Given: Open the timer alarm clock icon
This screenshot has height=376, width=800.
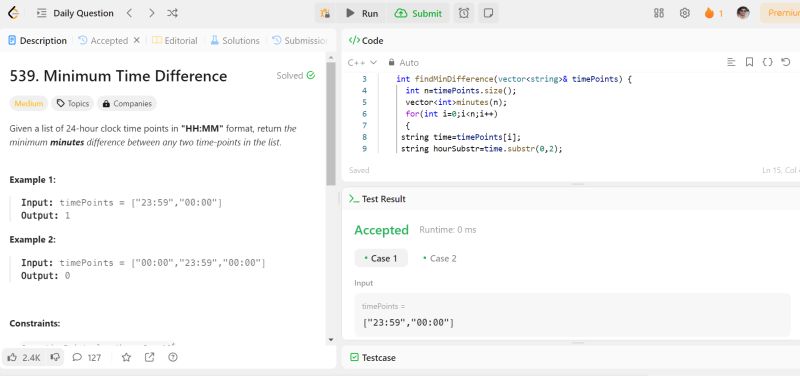Looking at the screenshot, I should [x=464, y=14].
